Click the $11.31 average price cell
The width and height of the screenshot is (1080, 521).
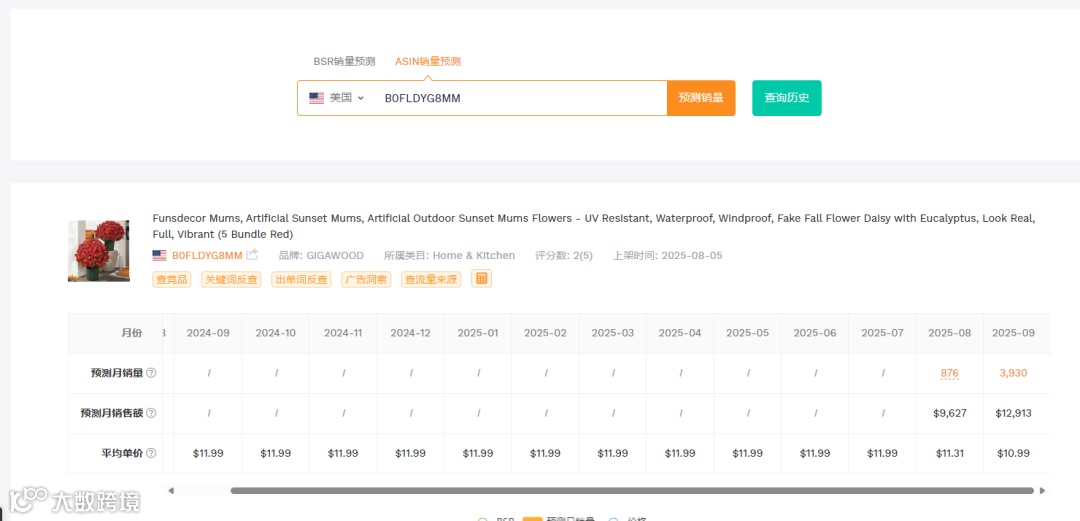click(950, 453)
